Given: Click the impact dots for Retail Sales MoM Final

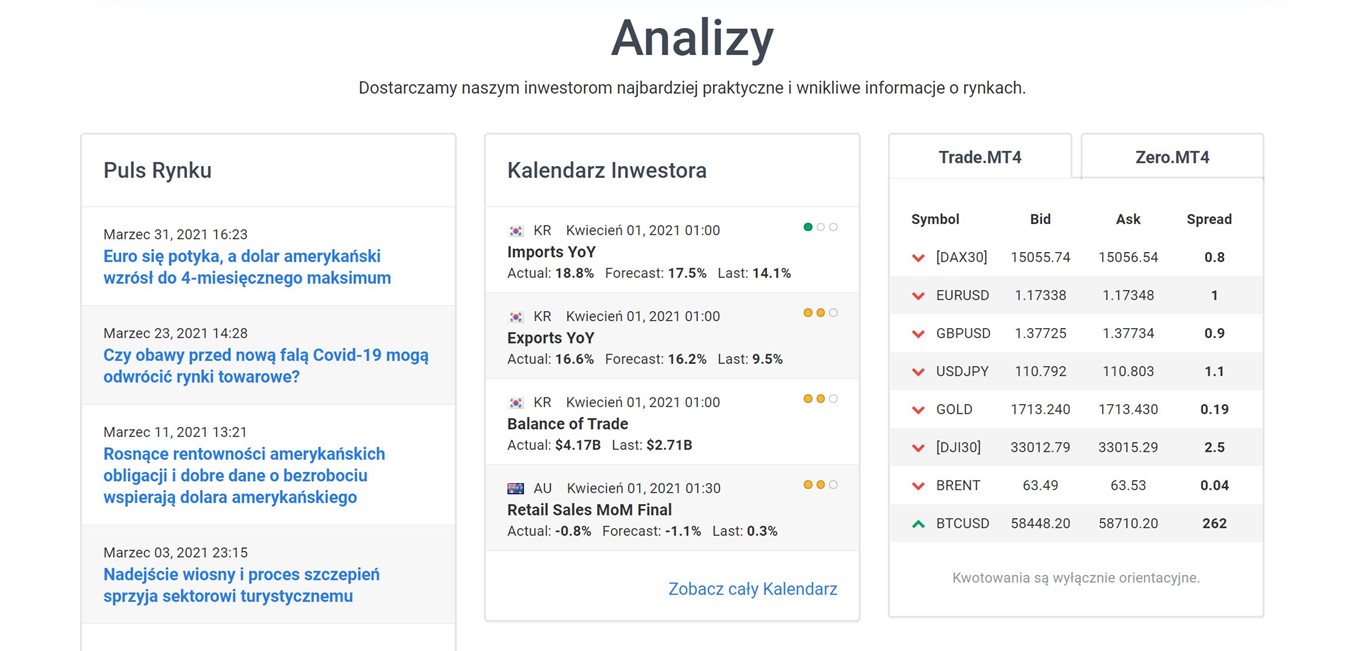Looking at the screenshot, I should point(820,485).
